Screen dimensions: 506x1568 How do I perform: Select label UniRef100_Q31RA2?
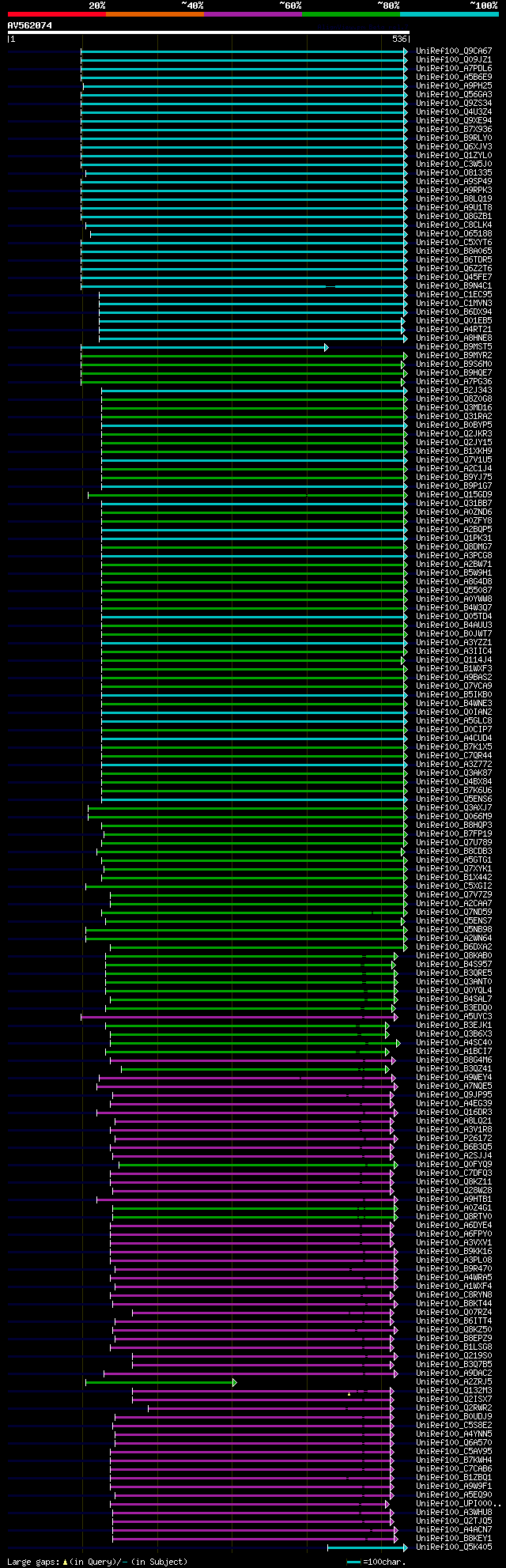pos(454,416)
